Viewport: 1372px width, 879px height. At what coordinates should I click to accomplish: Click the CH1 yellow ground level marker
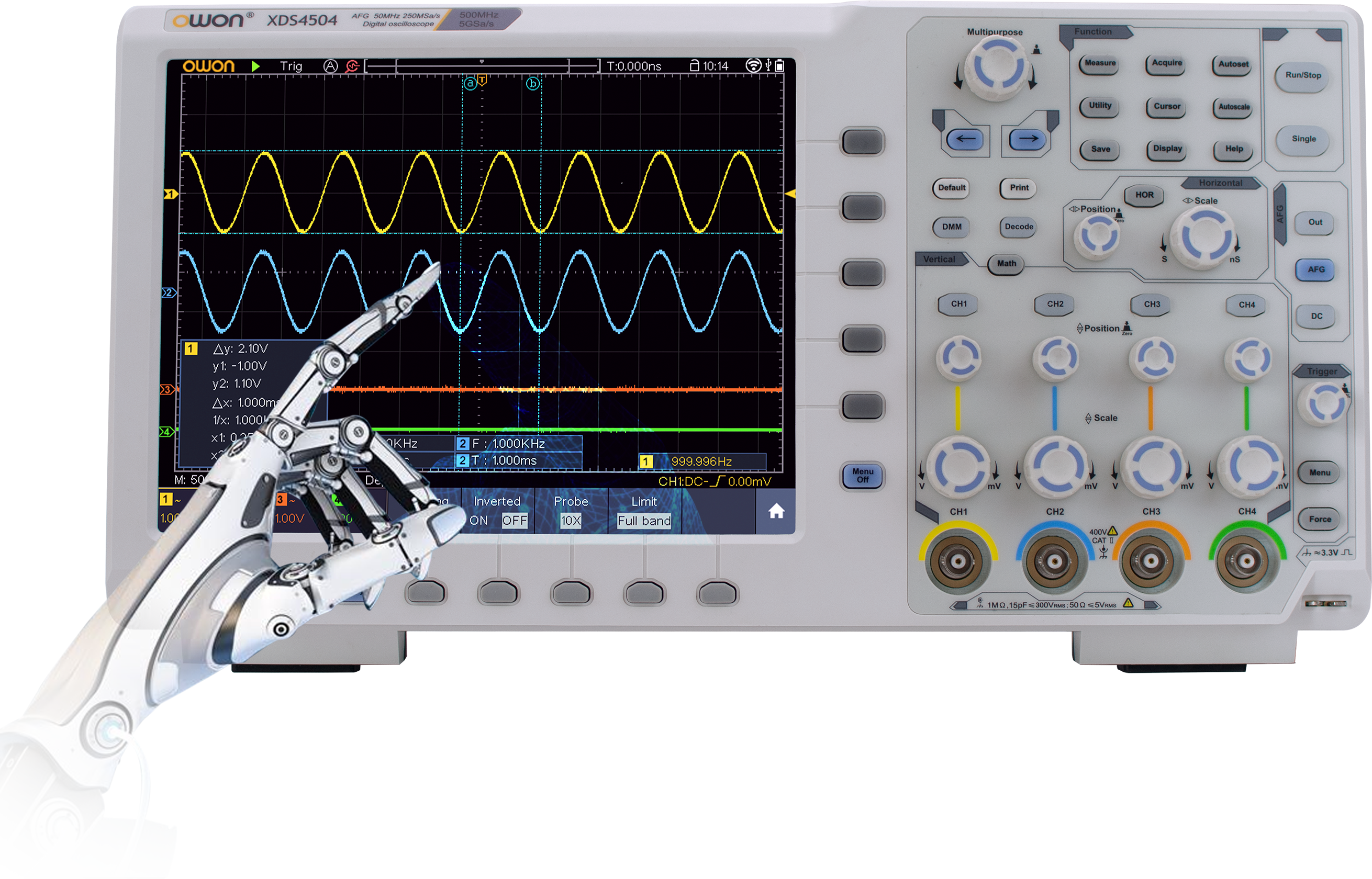coord(170,195)
